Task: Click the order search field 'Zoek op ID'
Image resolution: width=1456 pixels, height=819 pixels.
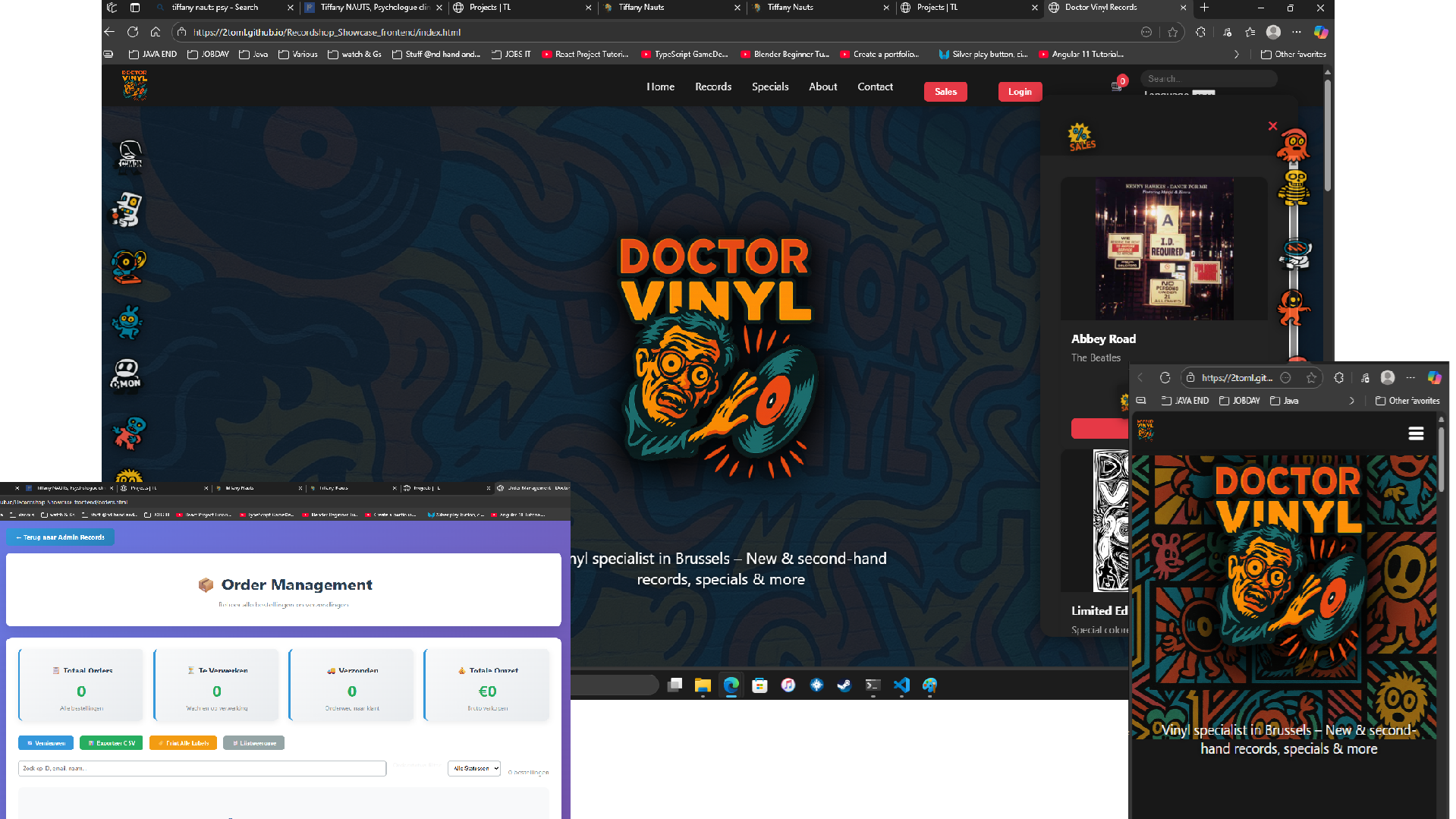Action: point(202,768)
